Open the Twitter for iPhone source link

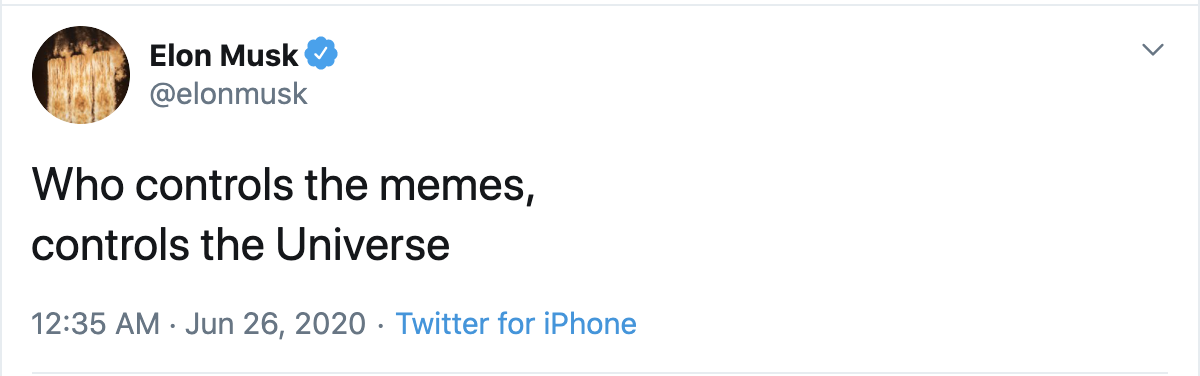click(x=516, y=324)
